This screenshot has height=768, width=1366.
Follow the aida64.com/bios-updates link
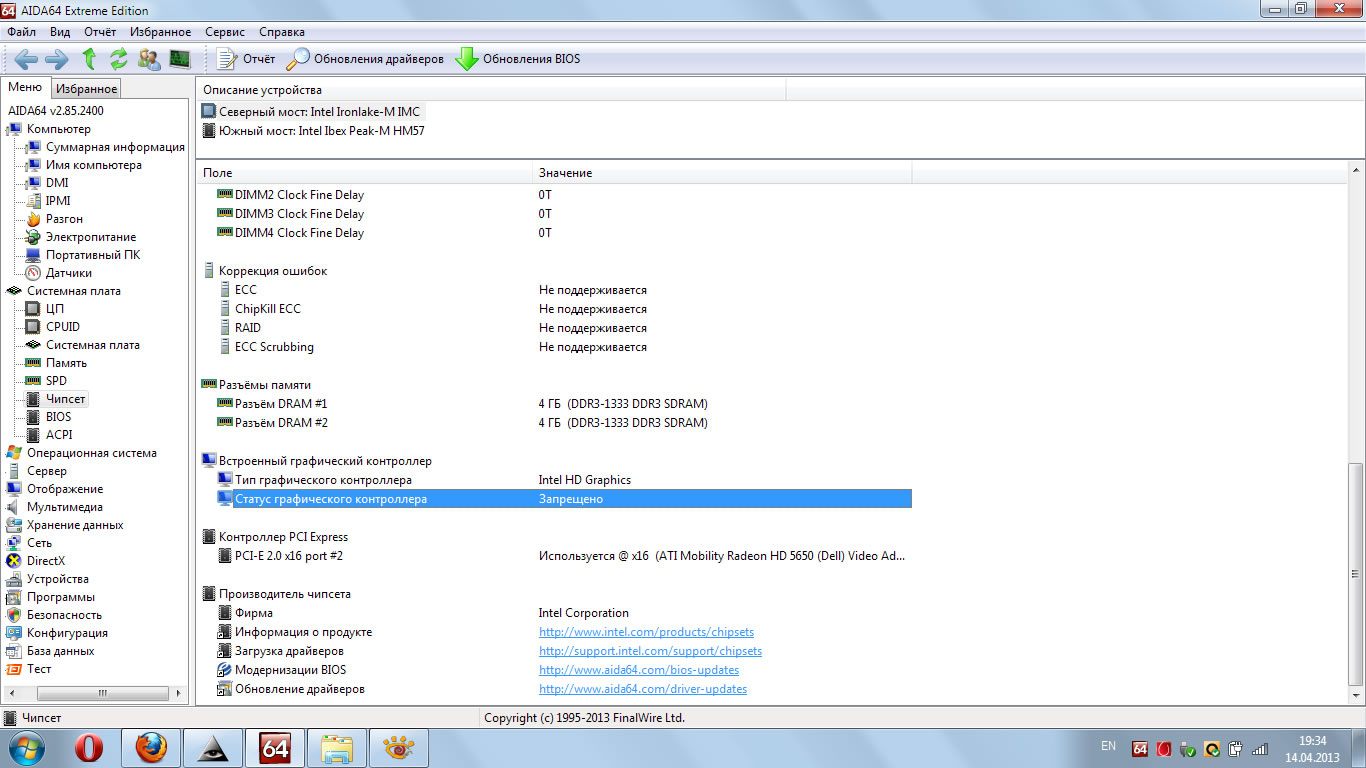tap(638, 670)
